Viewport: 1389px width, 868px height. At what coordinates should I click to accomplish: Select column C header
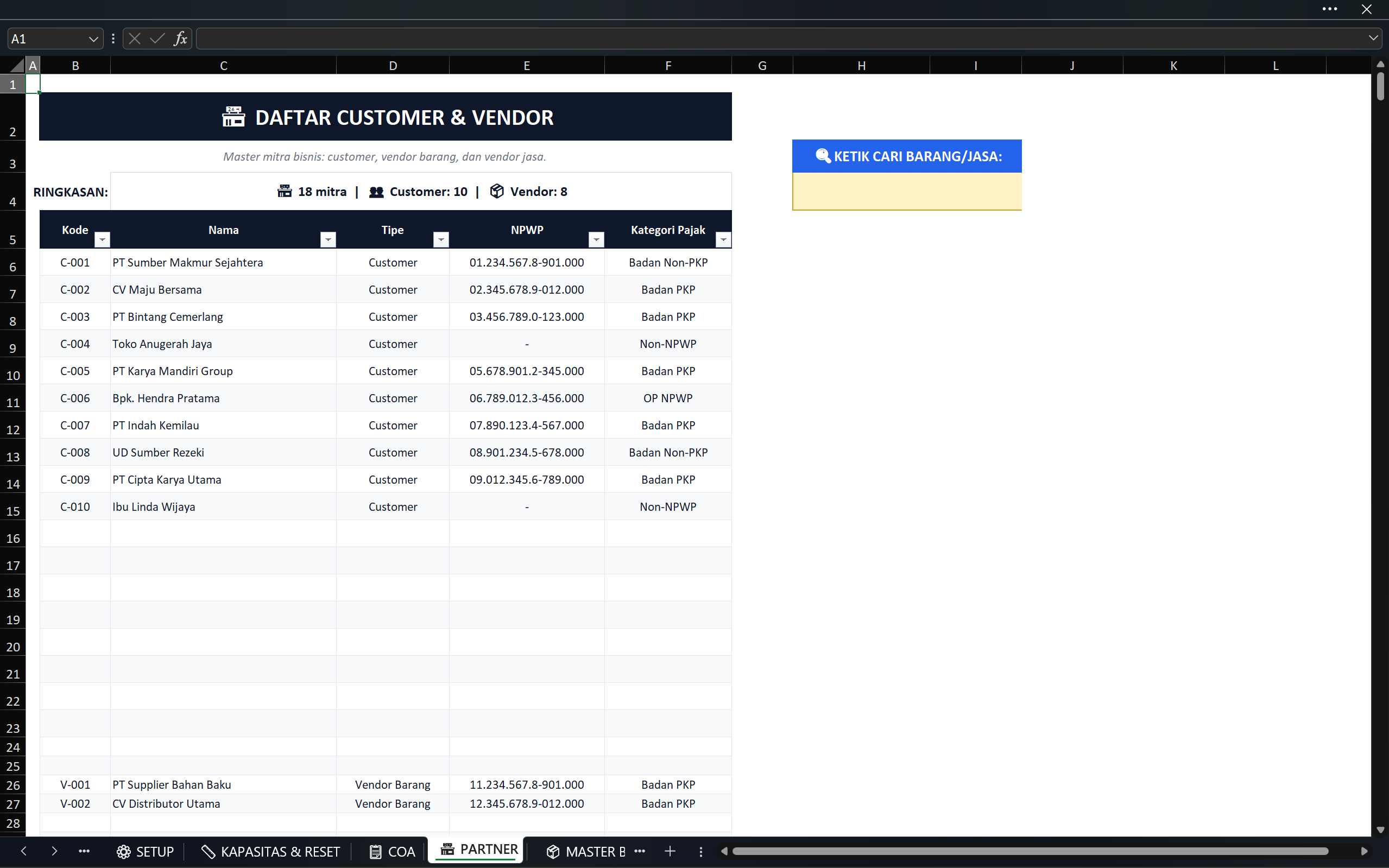[223, 66]
